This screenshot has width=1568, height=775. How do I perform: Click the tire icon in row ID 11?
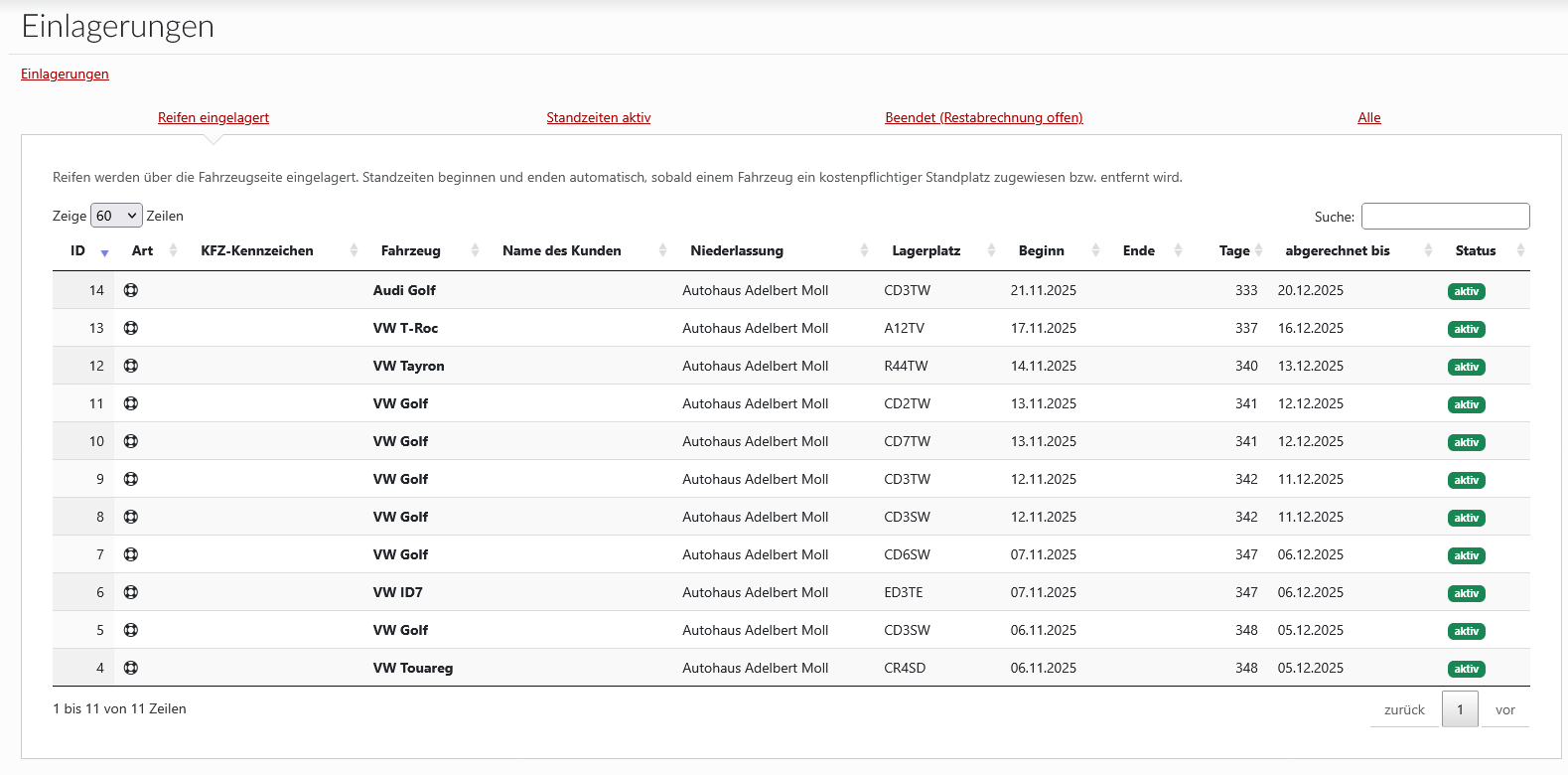click(131, 403)
